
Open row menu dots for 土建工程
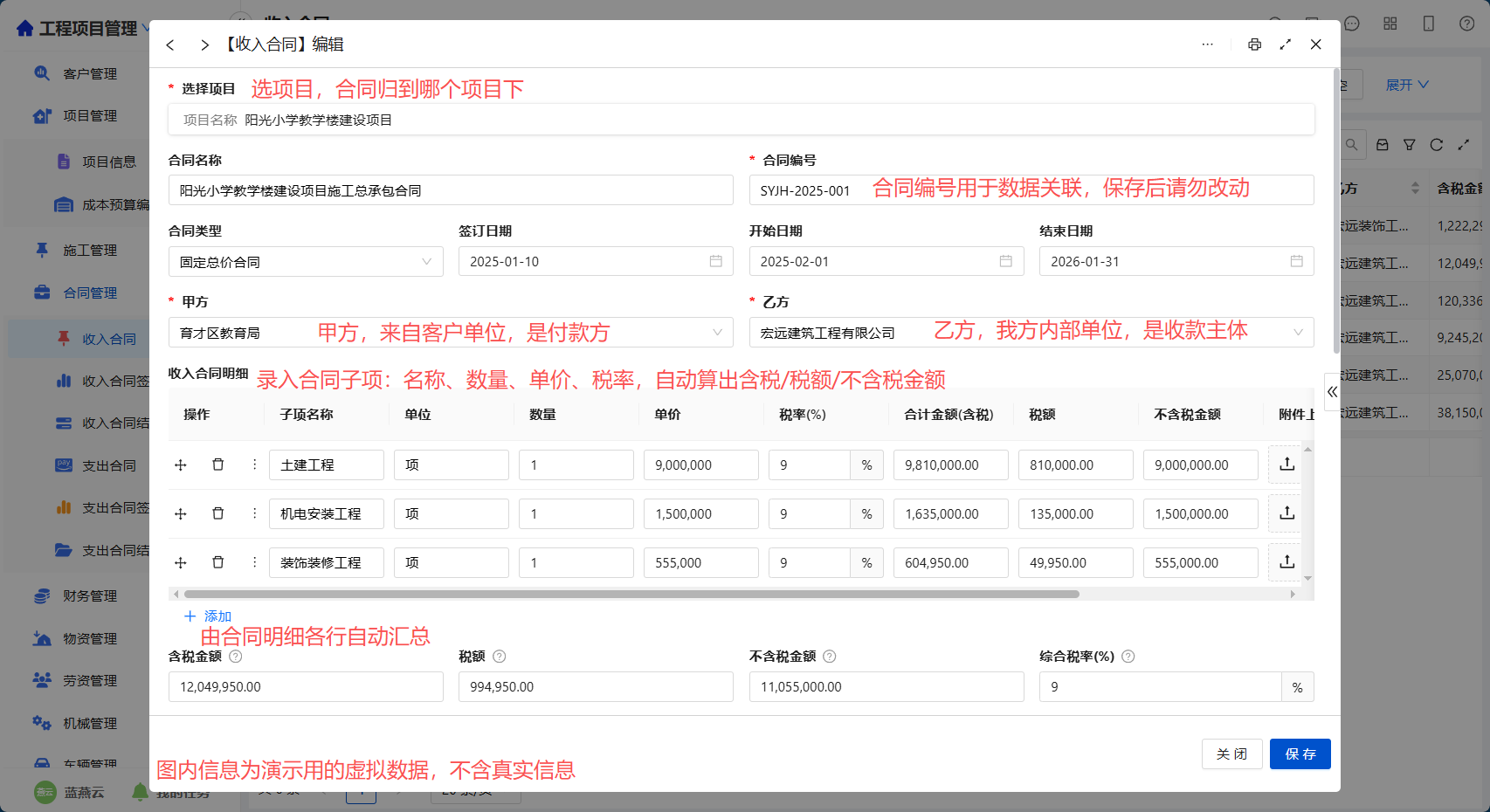point(254,465)
